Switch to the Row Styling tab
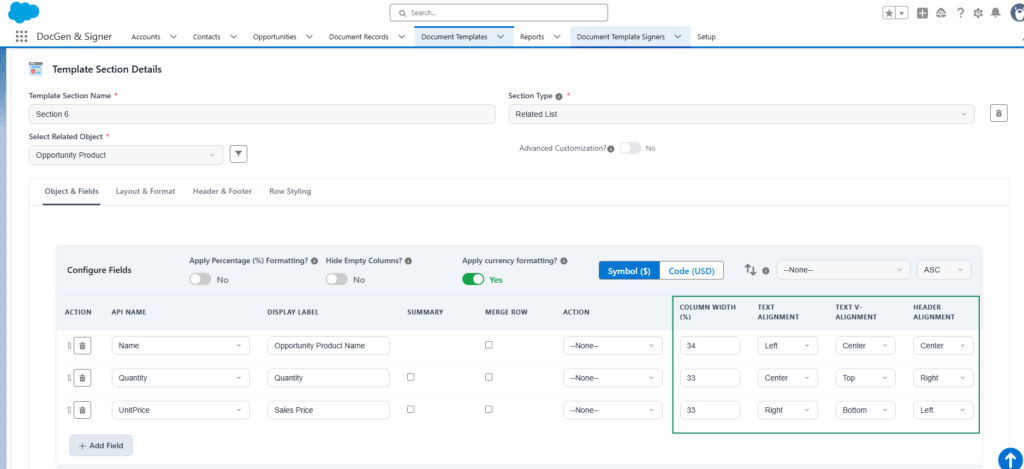The image size is (1024, 469). coord(290,191)
